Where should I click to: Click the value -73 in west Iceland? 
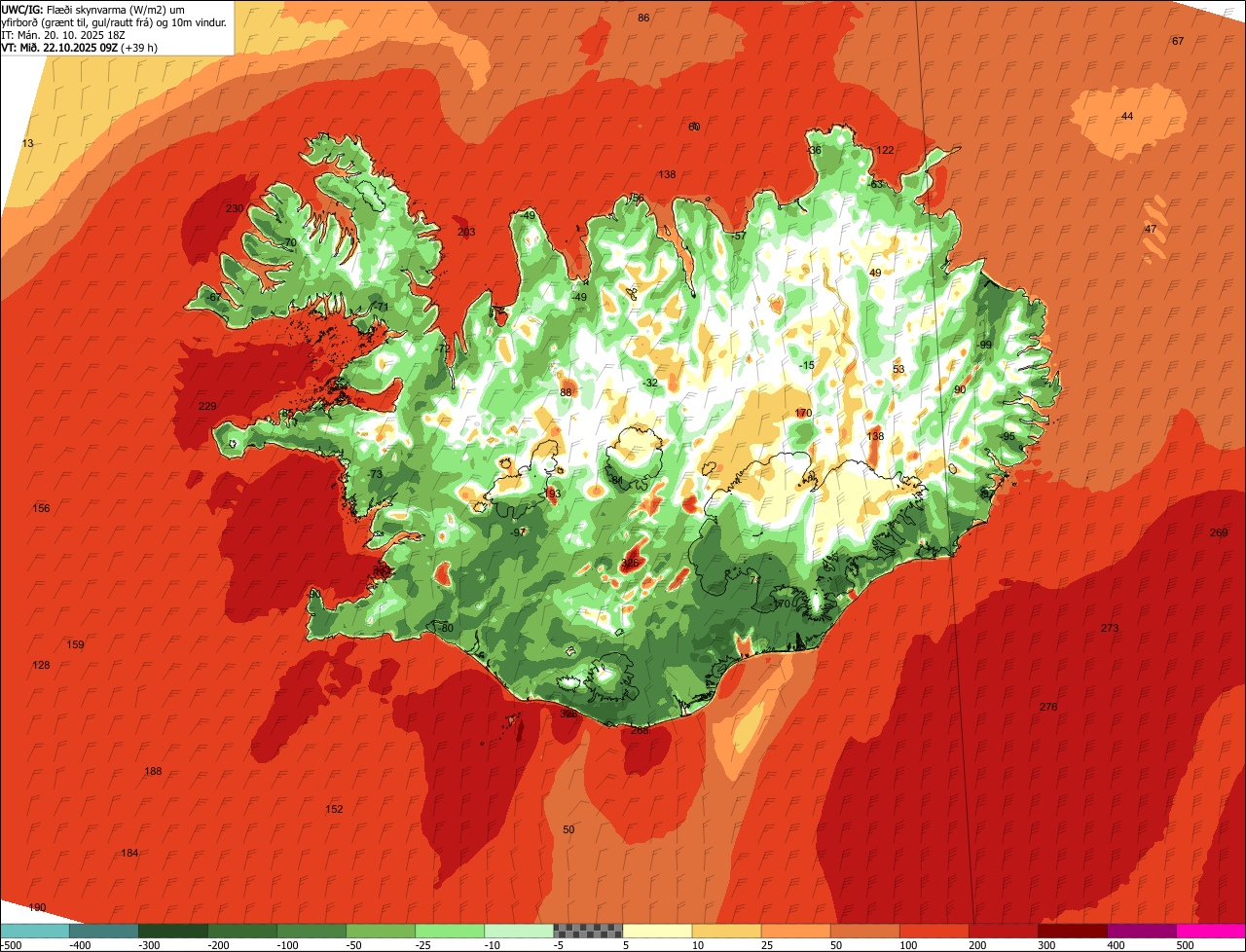pyautogui.click(x=375, y=475)
